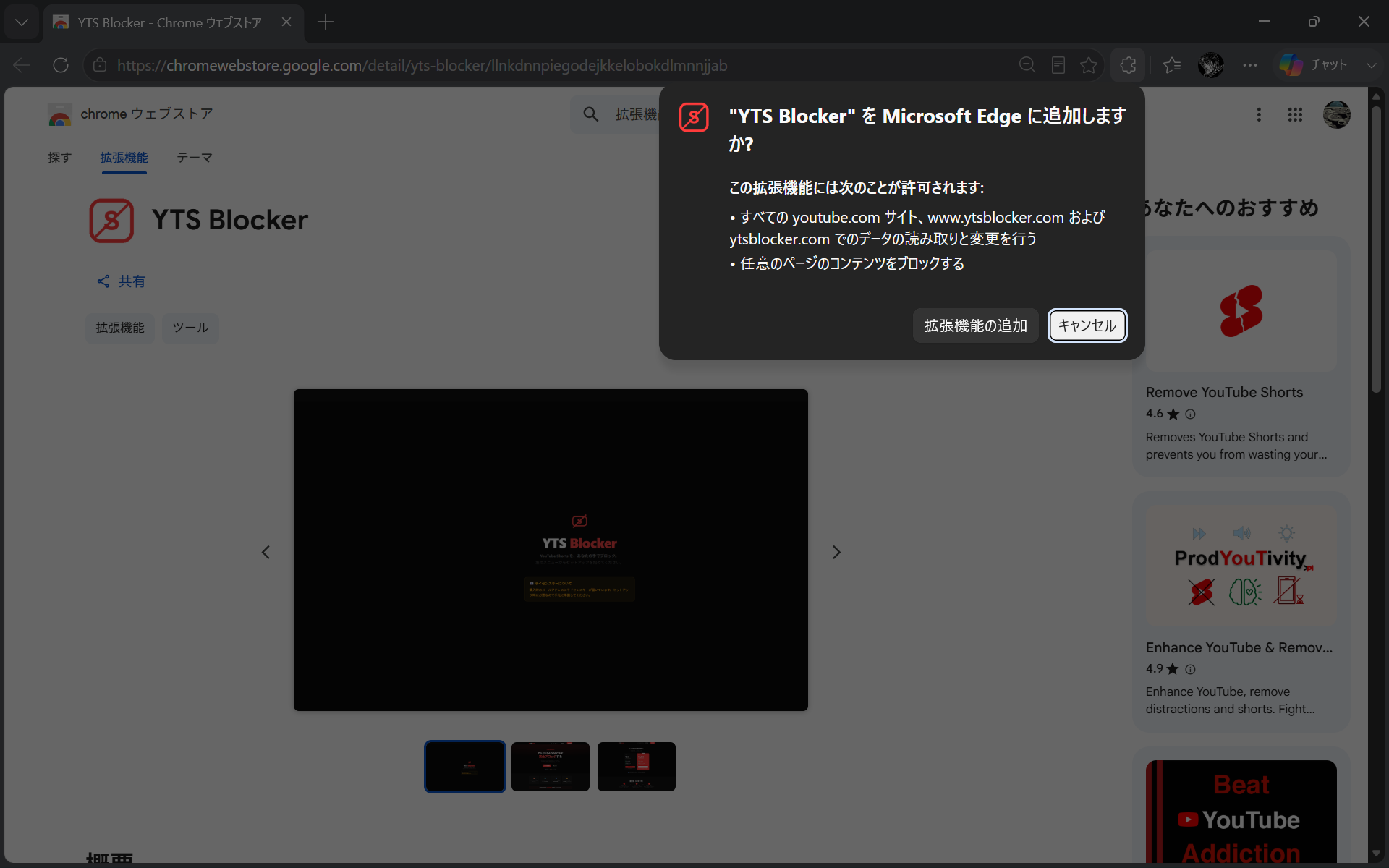Reload the current page
Image resolution: width=1389 pixels, height=868 pixels.
(x=61, y=65)
